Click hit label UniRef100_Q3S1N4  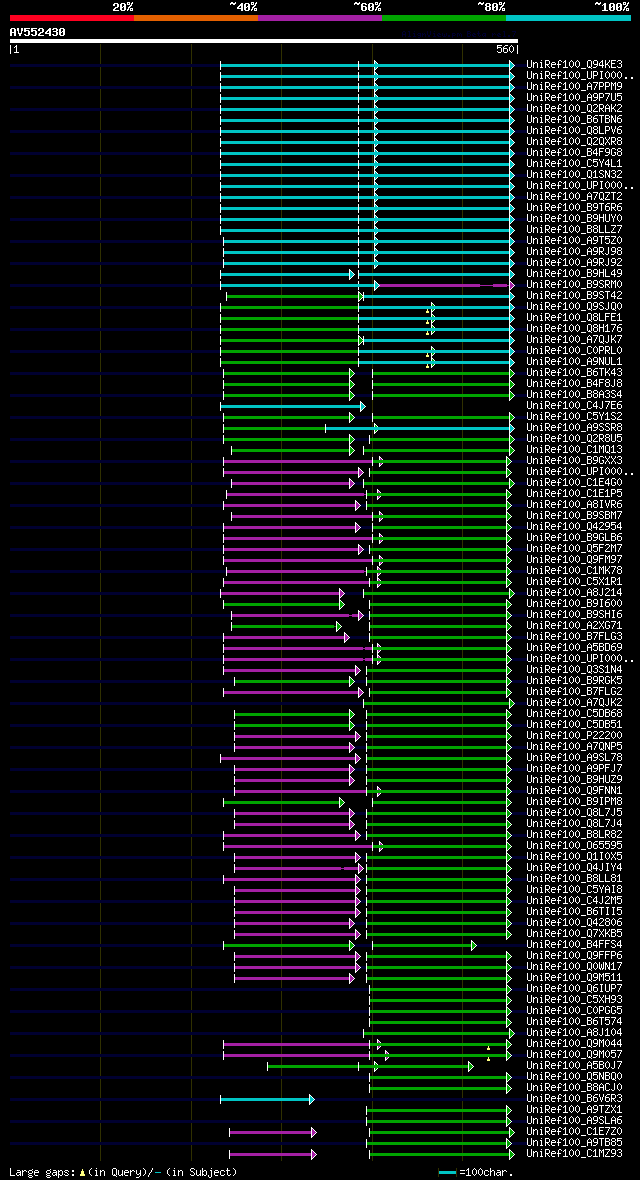coord(574,669)
